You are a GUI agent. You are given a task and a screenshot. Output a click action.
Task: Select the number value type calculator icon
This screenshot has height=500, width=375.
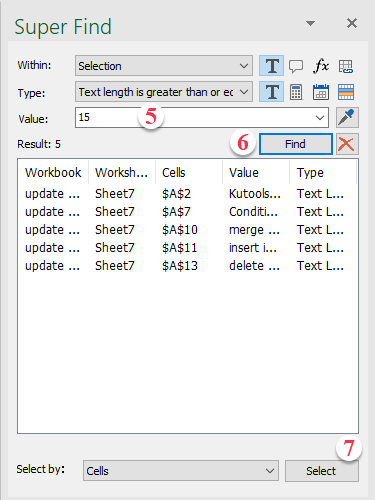[x=296, y=92]
